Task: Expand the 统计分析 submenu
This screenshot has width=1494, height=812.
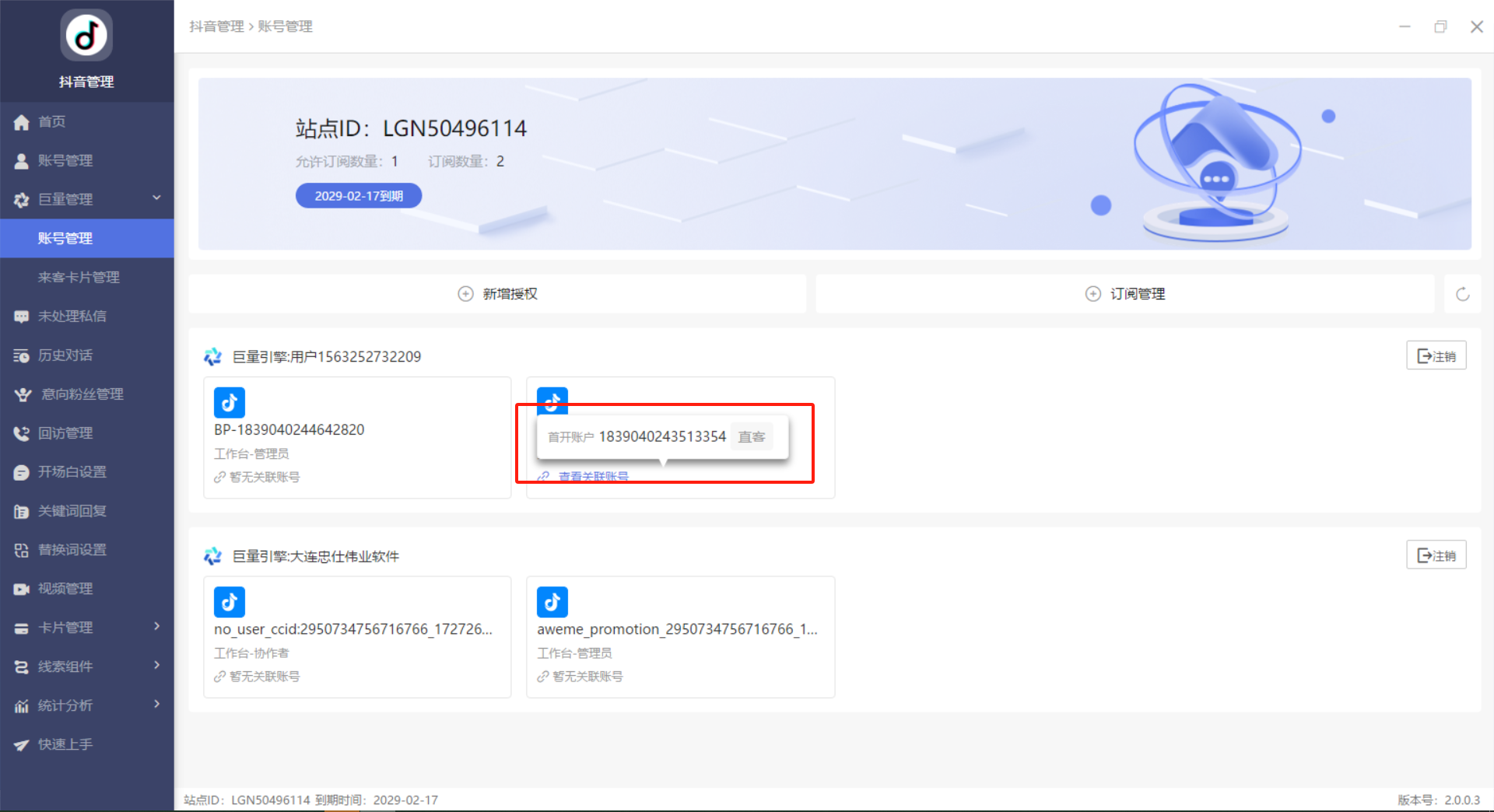Action: click(156, 705)
